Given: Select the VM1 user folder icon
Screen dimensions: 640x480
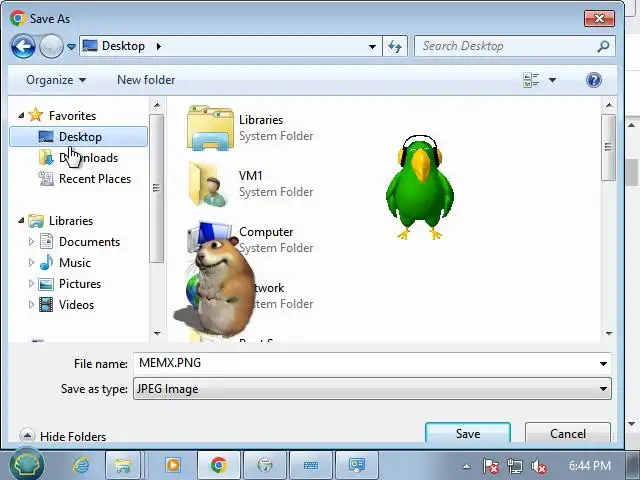Looking at the screenshot, I should tap(209, 184).
